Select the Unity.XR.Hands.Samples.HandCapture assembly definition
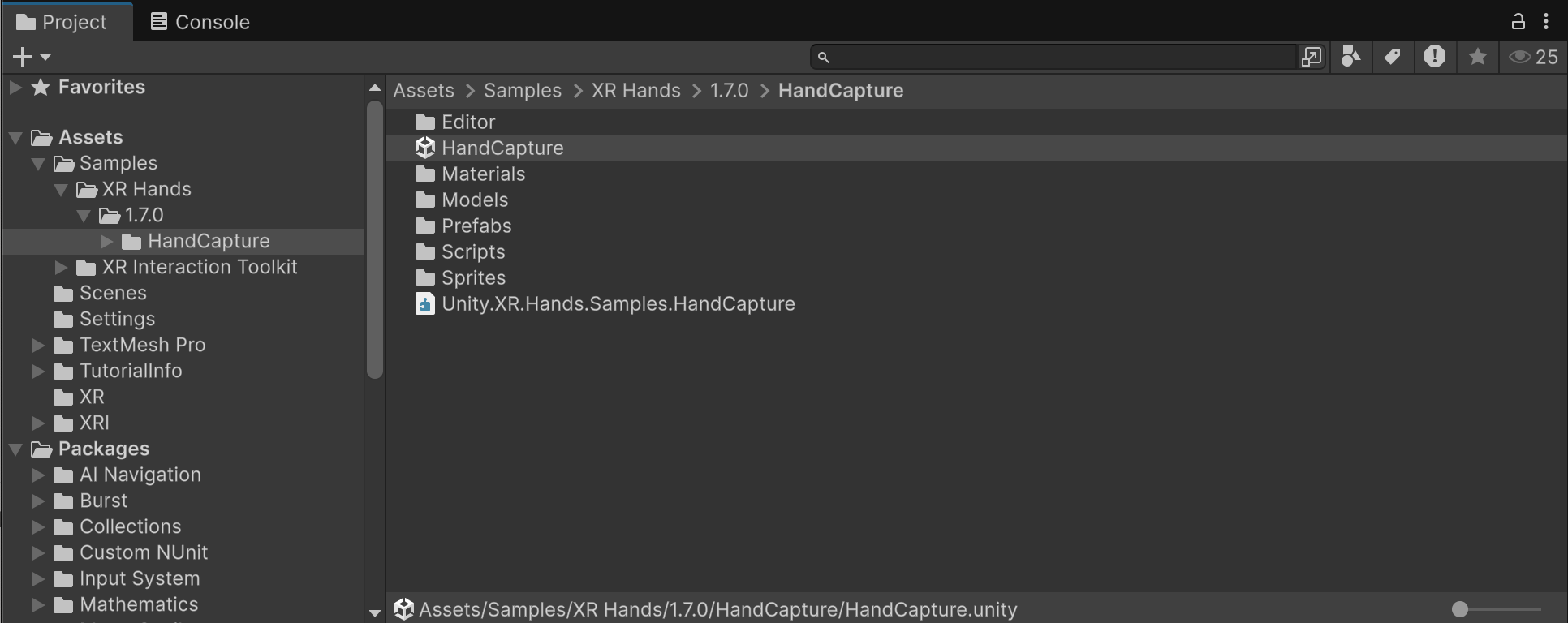 click(x=618, y=303)
